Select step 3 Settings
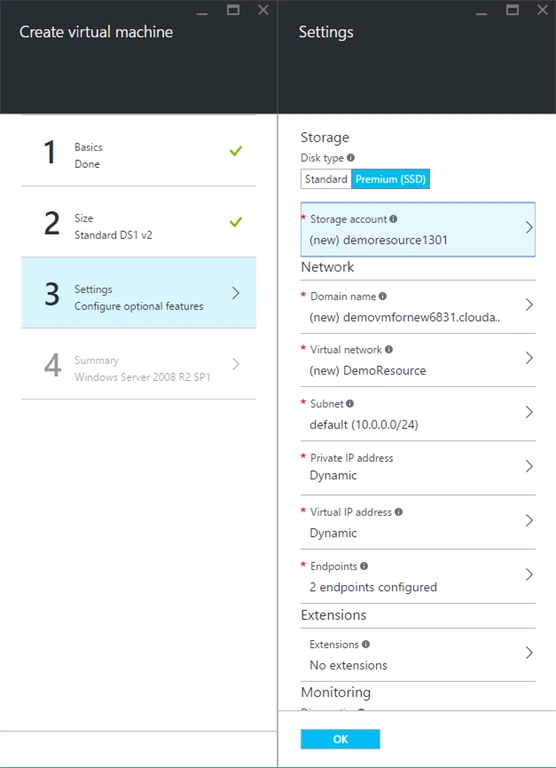 coord(139,293)
